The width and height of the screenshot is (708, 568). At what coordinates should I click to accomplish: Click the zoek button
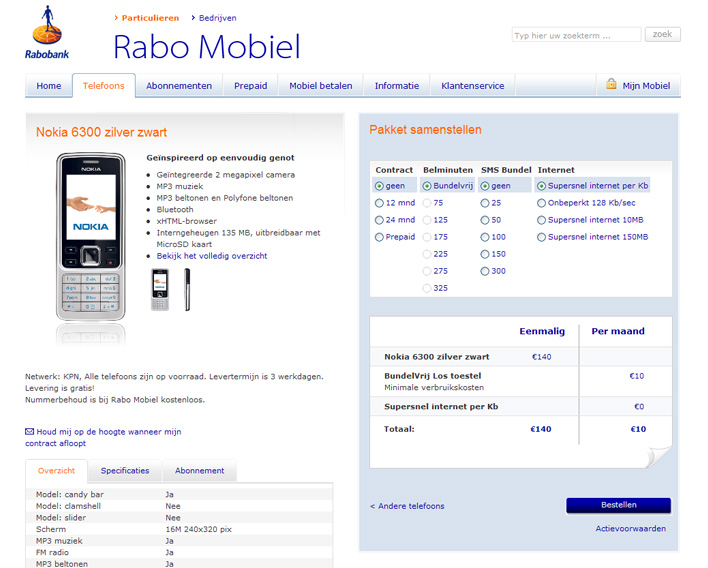[x=662, y=34]
